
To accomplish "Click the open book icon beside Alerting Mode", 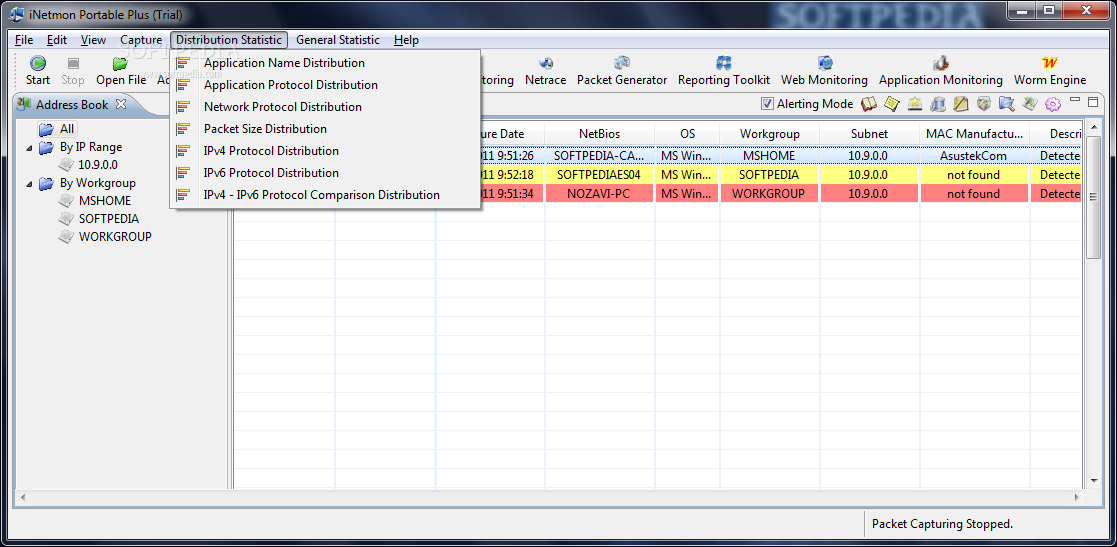I will coord(868,104).
